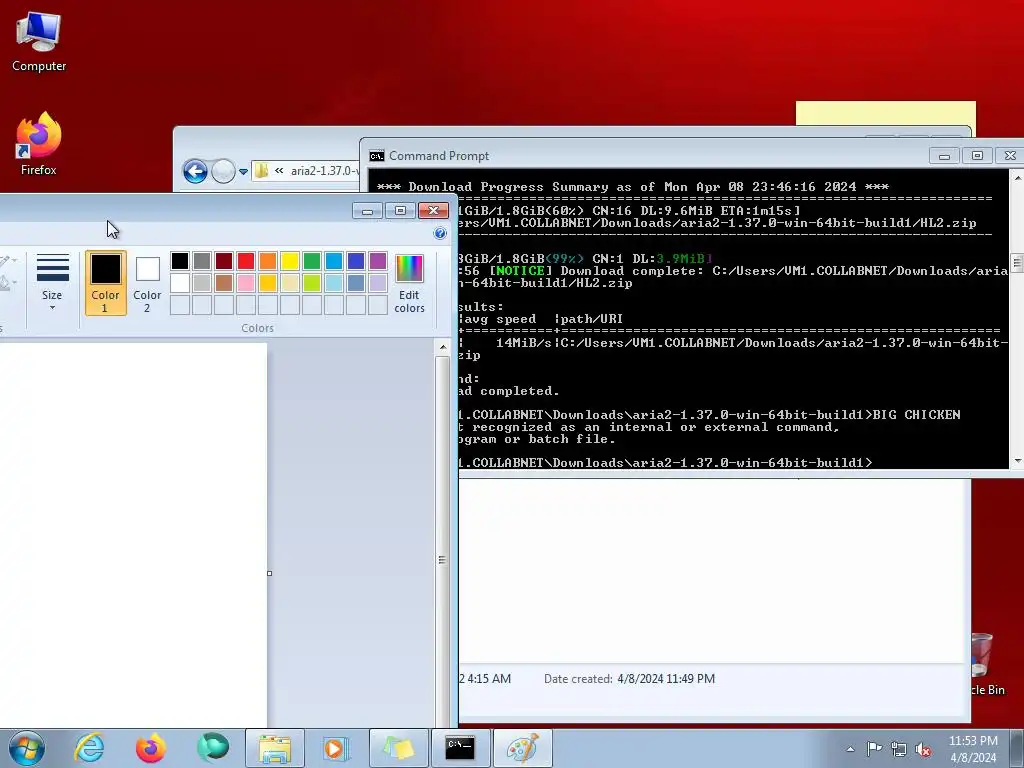The height and width of the screenshot is (768, 1024).
Task: Click the Paint Help question mark icon
Action: pyautogui.click(x=440, y=233)
